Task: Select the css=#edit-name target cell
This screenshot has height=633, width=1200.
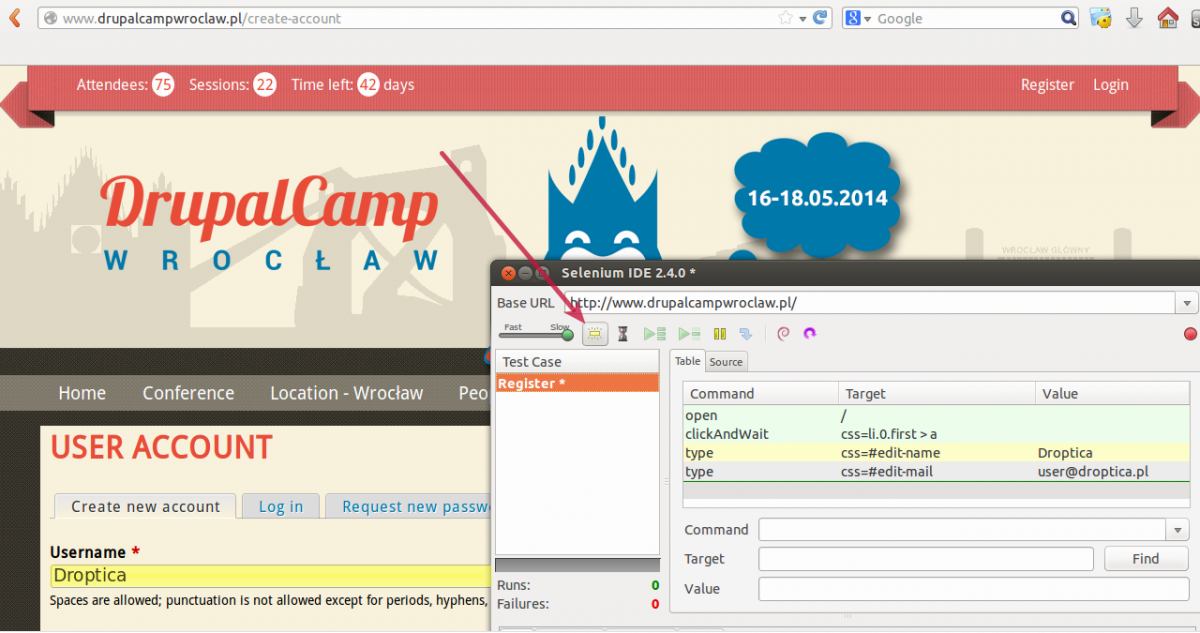Action: pos(936,453)
